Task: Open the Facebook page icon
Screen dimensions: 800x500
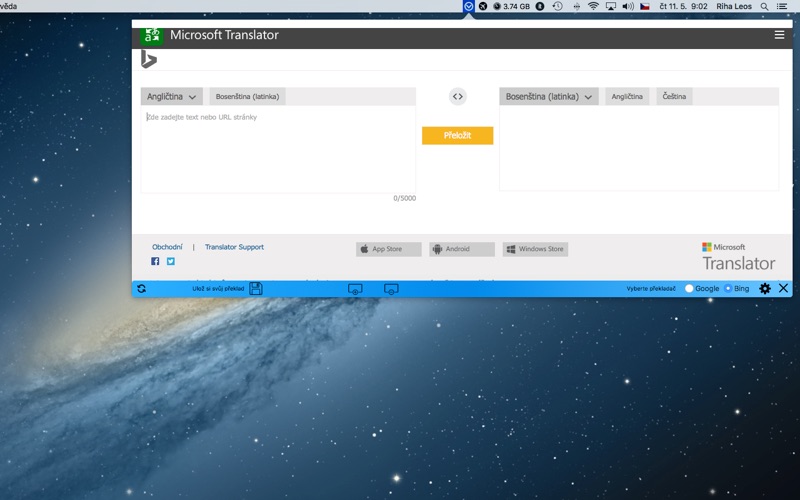Action: [x=155, y=261]
